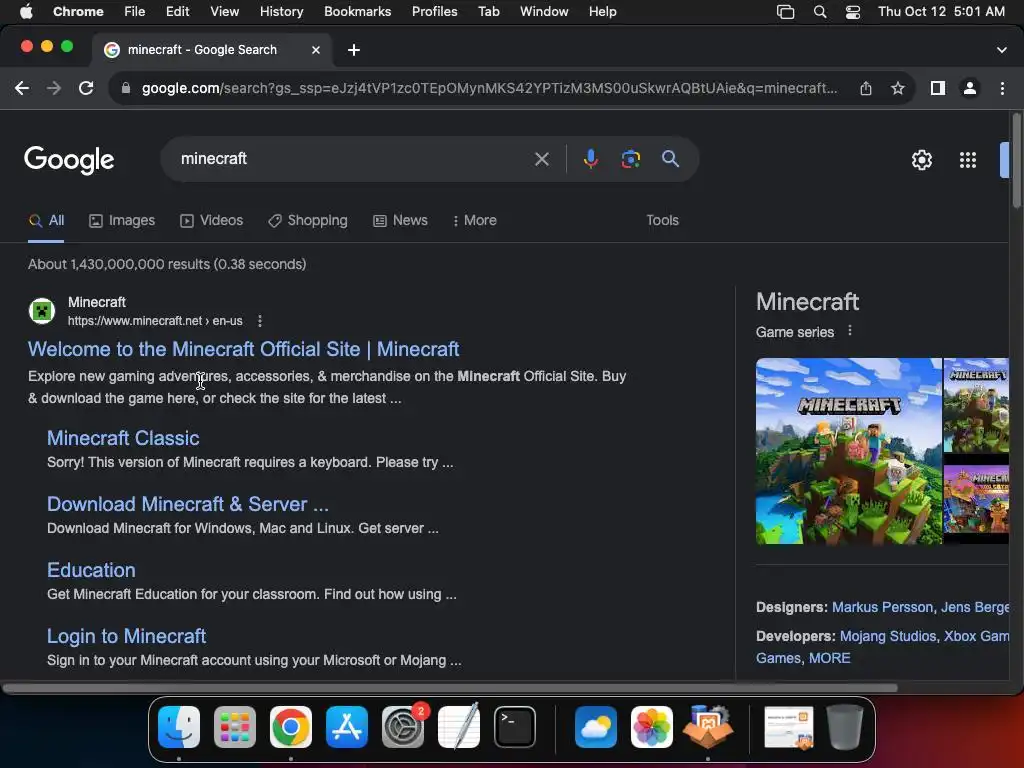
Task: Switch to the News tab
Action: [x=400, y=221]
